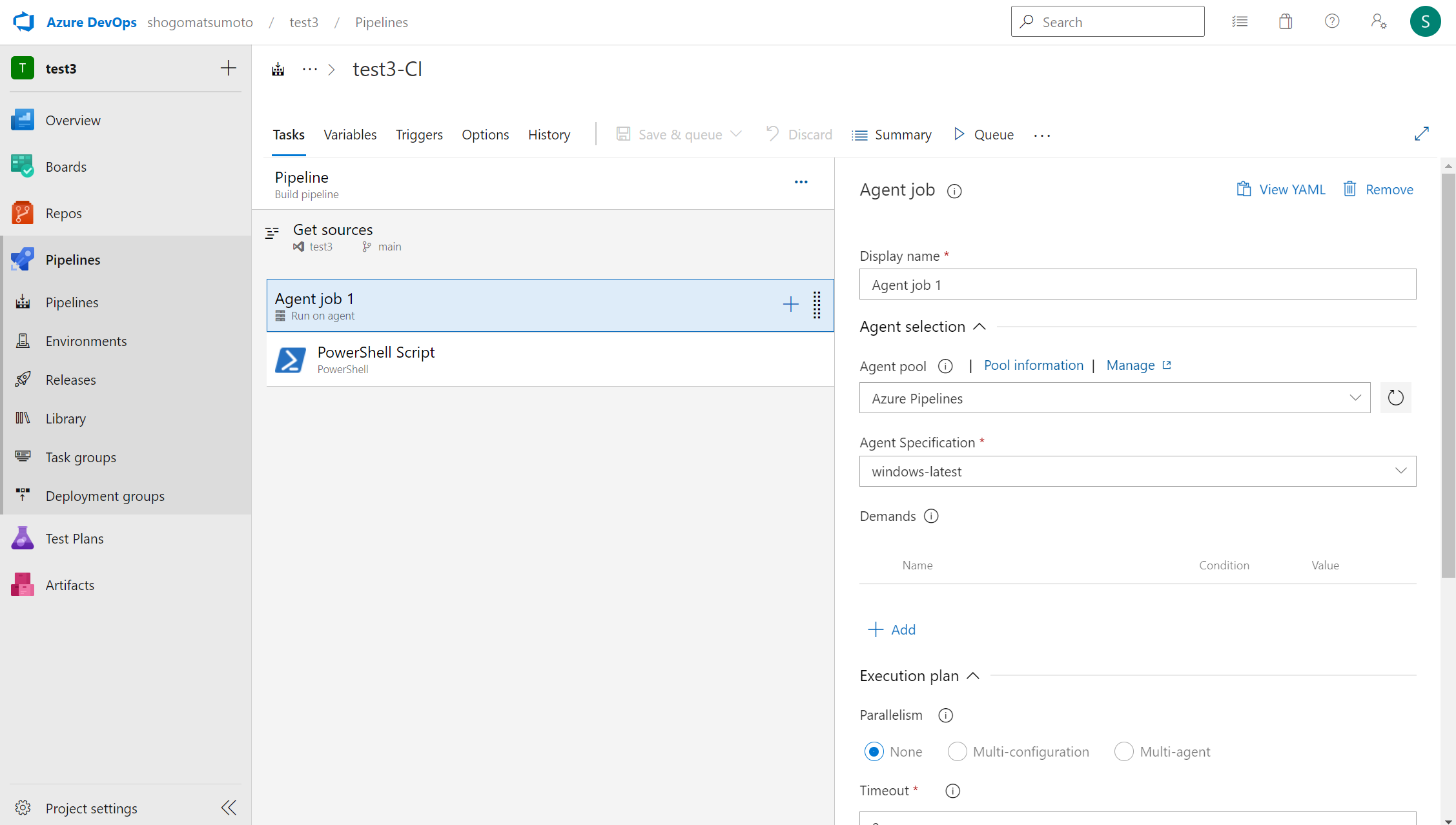Select the Multi-agent parallelism option
The width and height of the screenshot is (1456, 825).
[x=1123, y=751]
